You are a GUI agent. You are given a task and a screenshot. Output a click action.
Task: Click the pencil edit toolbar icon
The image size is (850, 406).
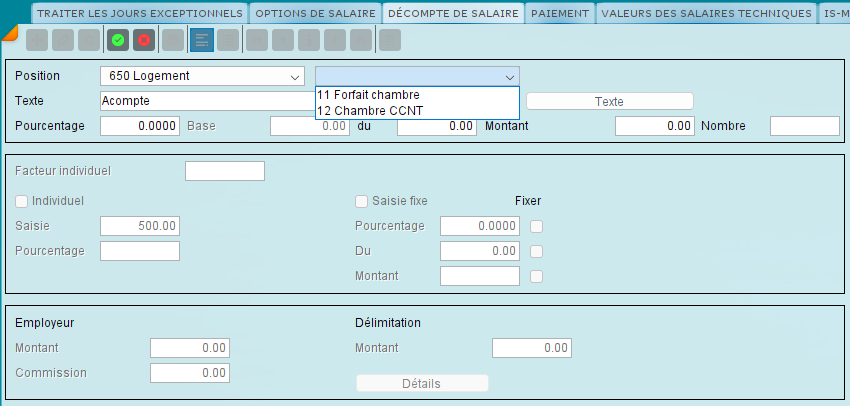click(63, 40)
